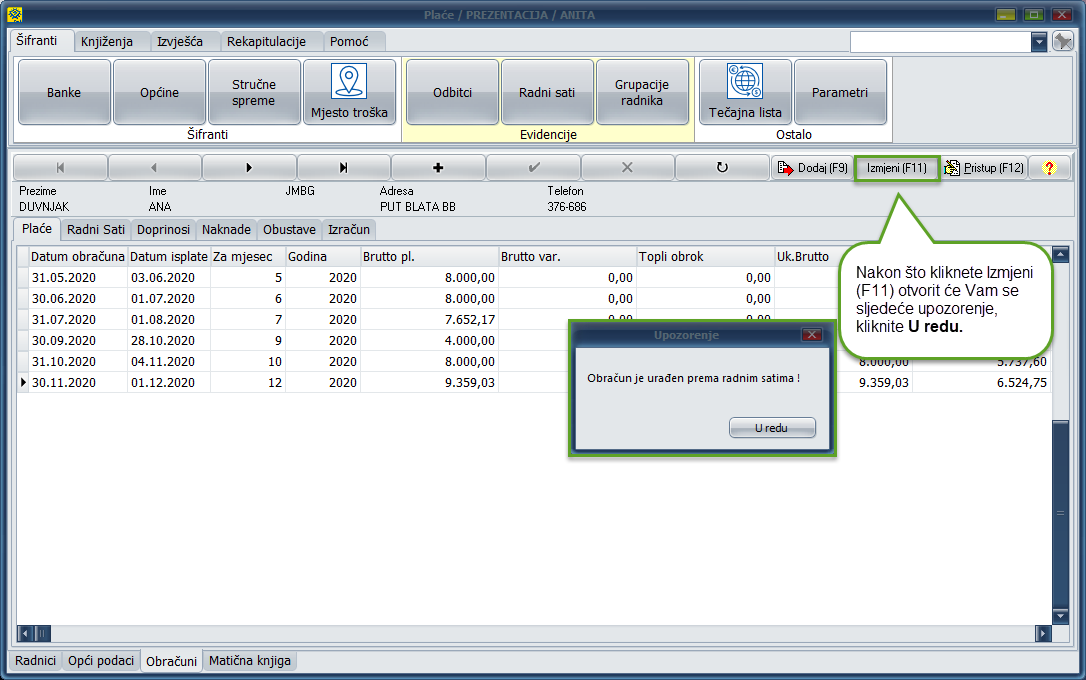The width and height of the screenshot is (1086, 680).
Task: Jump to last record in navigator
Action: point(344,168)
